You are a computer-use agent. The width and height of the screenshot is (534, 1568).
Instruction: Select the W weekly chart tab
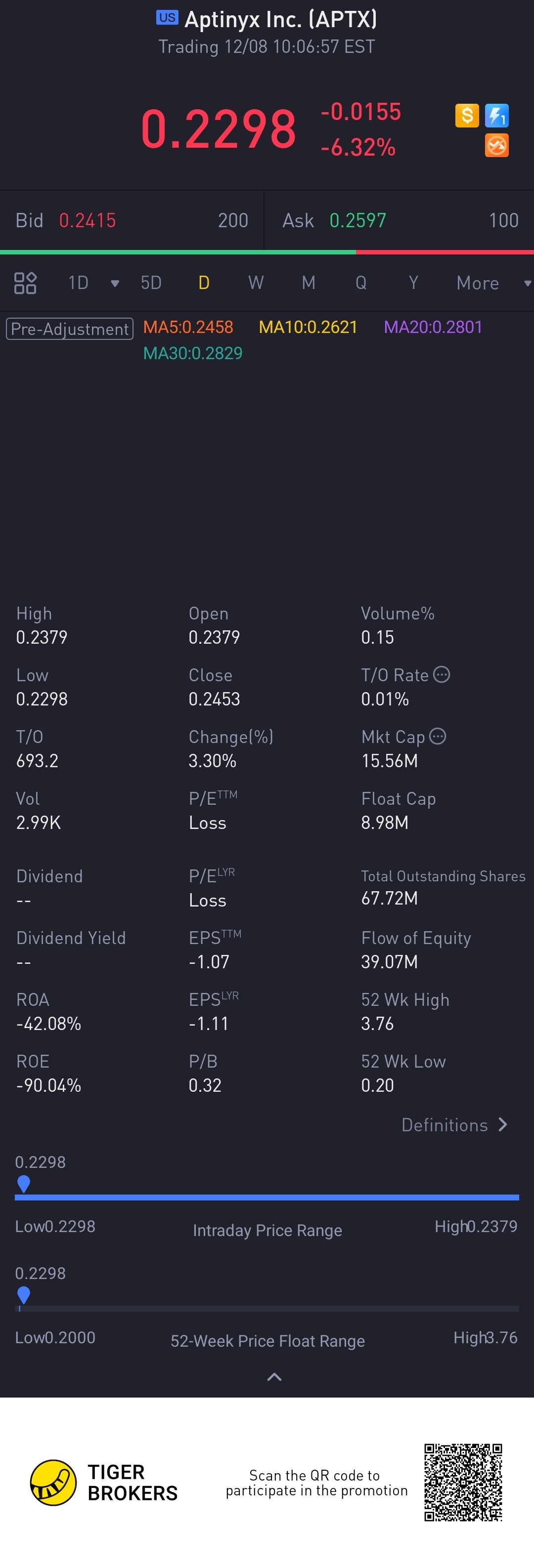(256, 283)
